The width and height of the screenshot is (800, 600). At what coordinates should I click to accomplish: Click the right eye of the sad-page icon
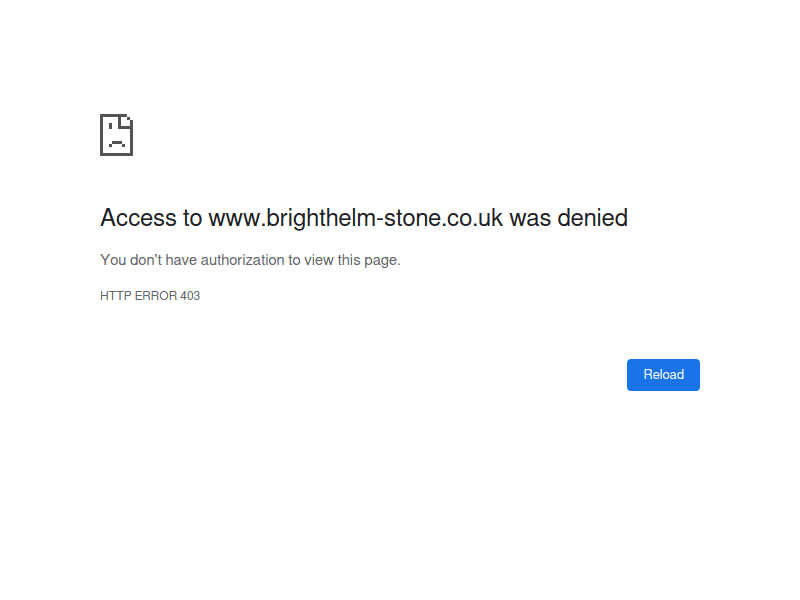[128, 118]
